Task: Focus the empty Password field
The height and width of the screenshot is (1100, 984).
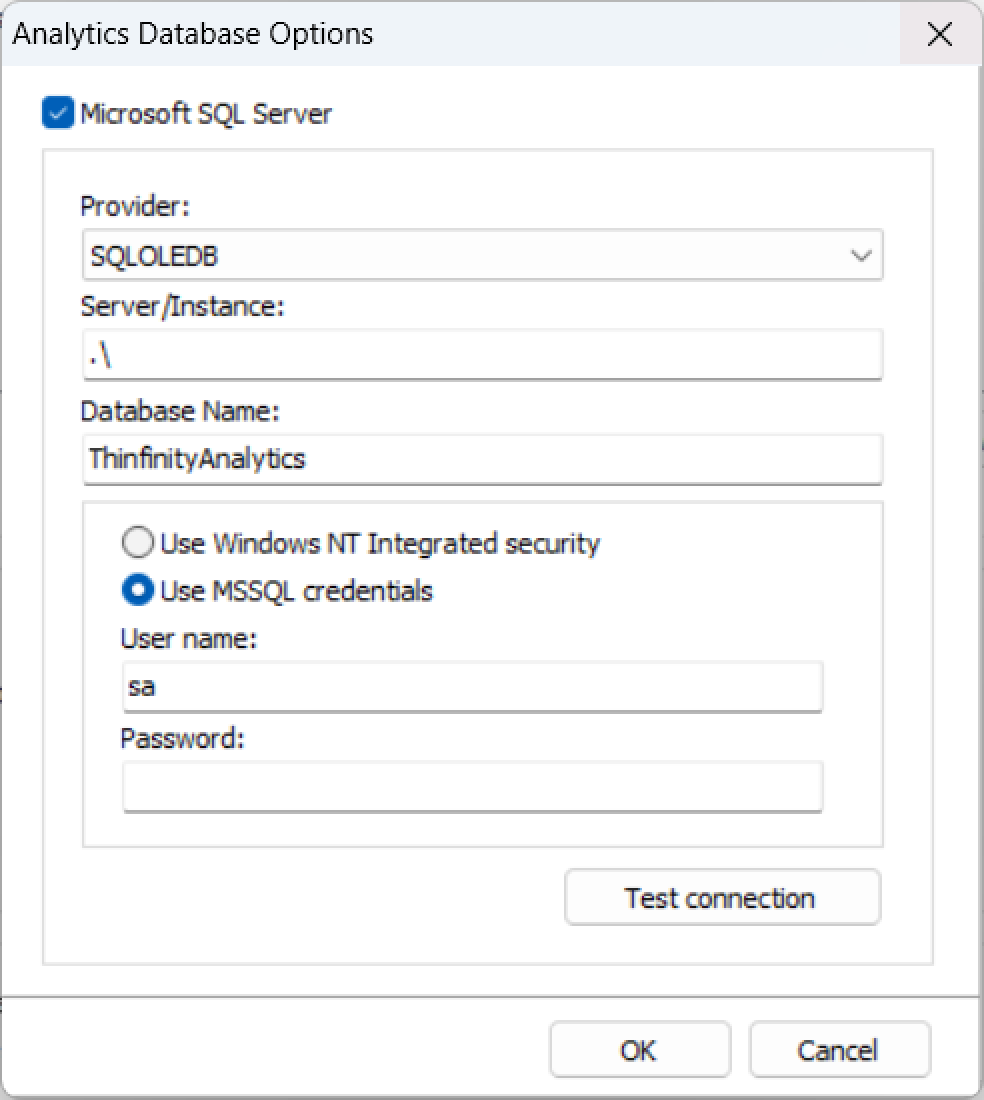Action: 472,787
